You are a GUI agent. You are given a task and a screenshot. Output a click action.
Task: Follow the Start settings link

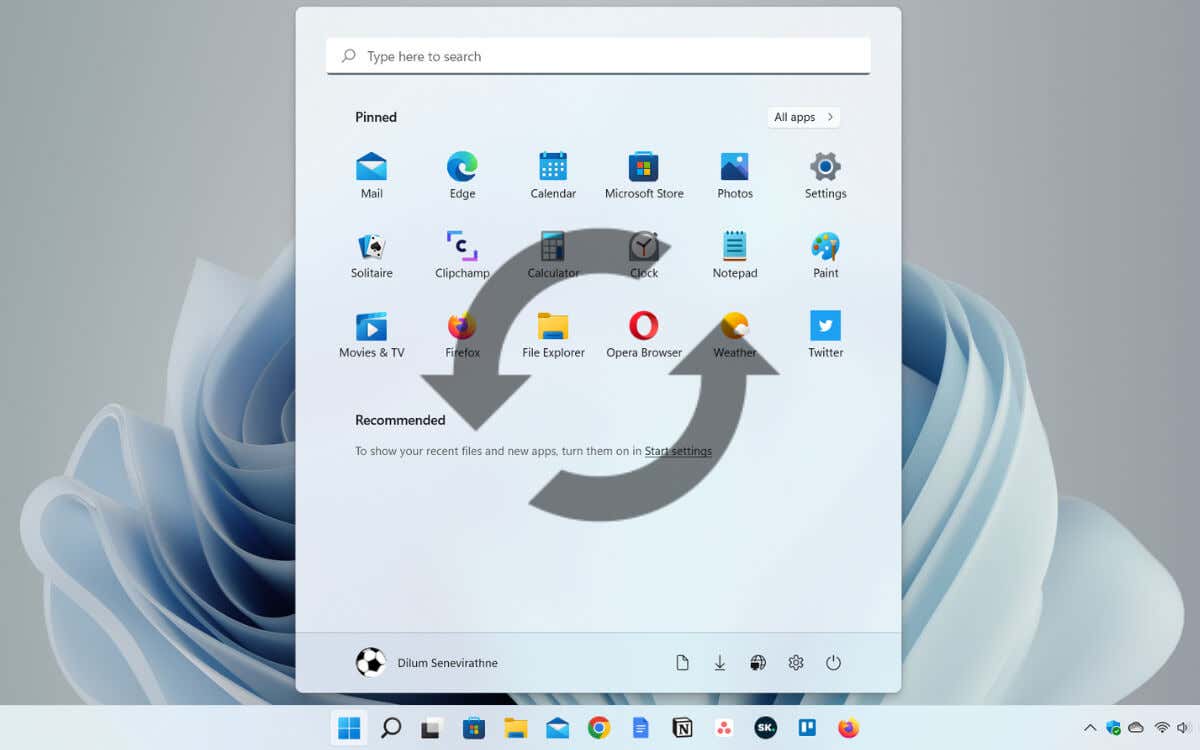pyautogui.click(x=678, y=451)
